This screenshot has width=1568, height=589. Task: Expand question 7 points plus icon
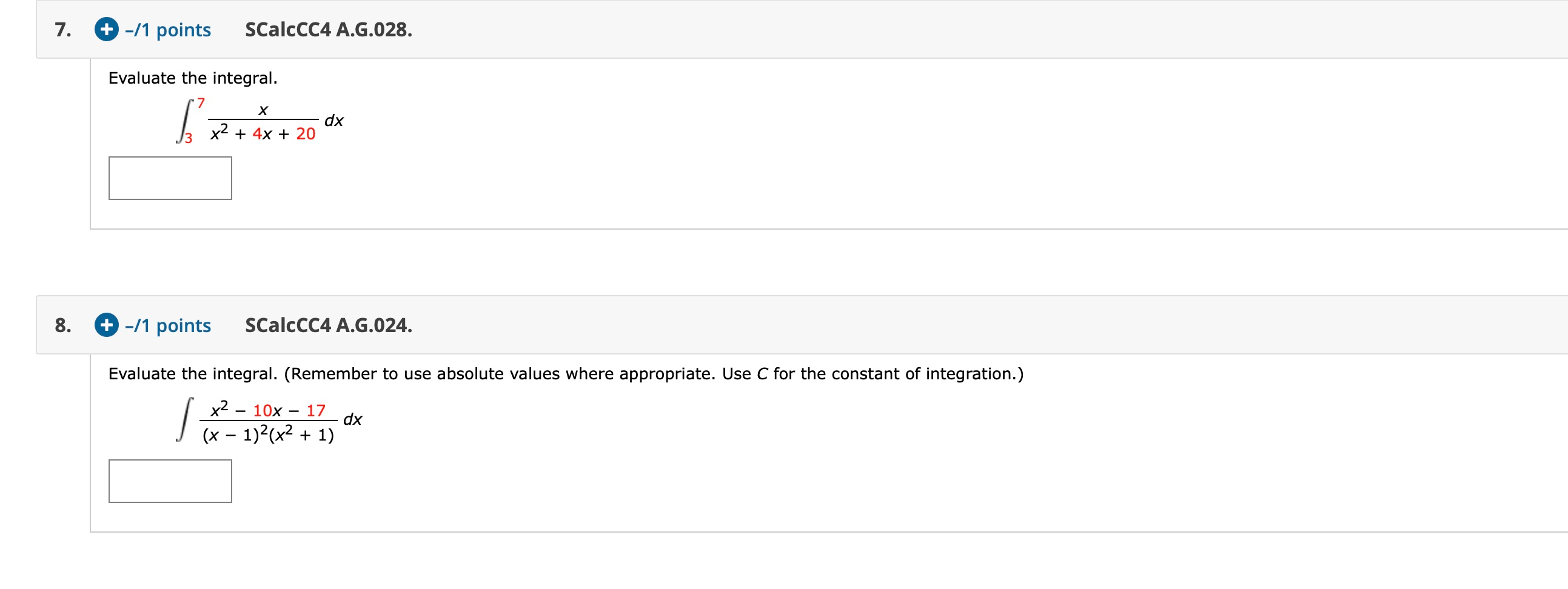(x=107, y=29)
